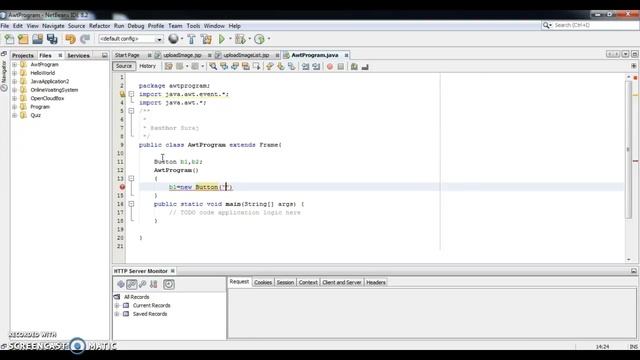Image resolution: width=640 pixels, height=360 pixels.
Task: Minimize the Projects panel group
Action: point(105,55)
